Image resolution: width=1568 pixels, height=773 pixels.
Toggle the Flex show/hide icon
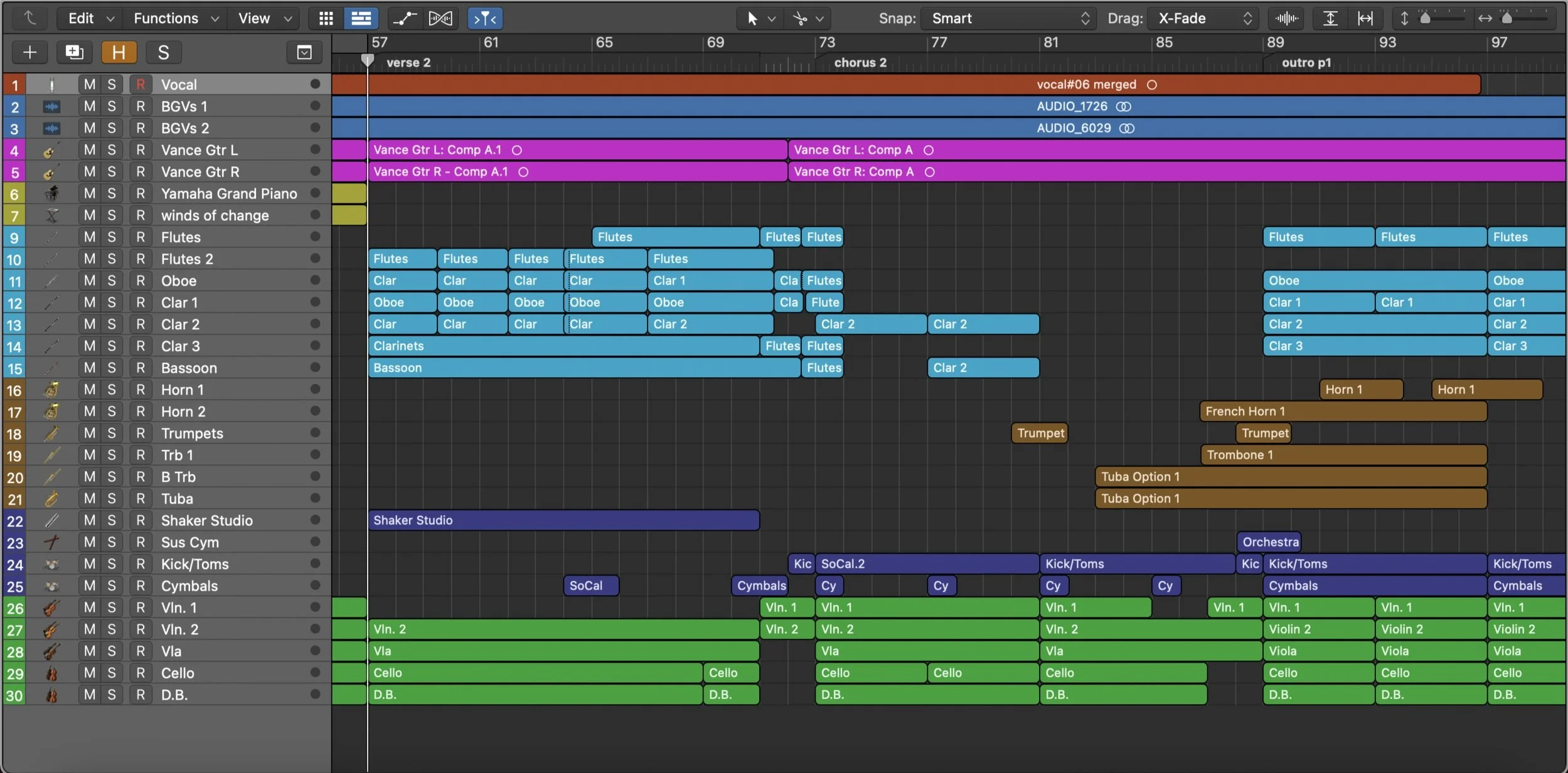click(x=440, y=18)
